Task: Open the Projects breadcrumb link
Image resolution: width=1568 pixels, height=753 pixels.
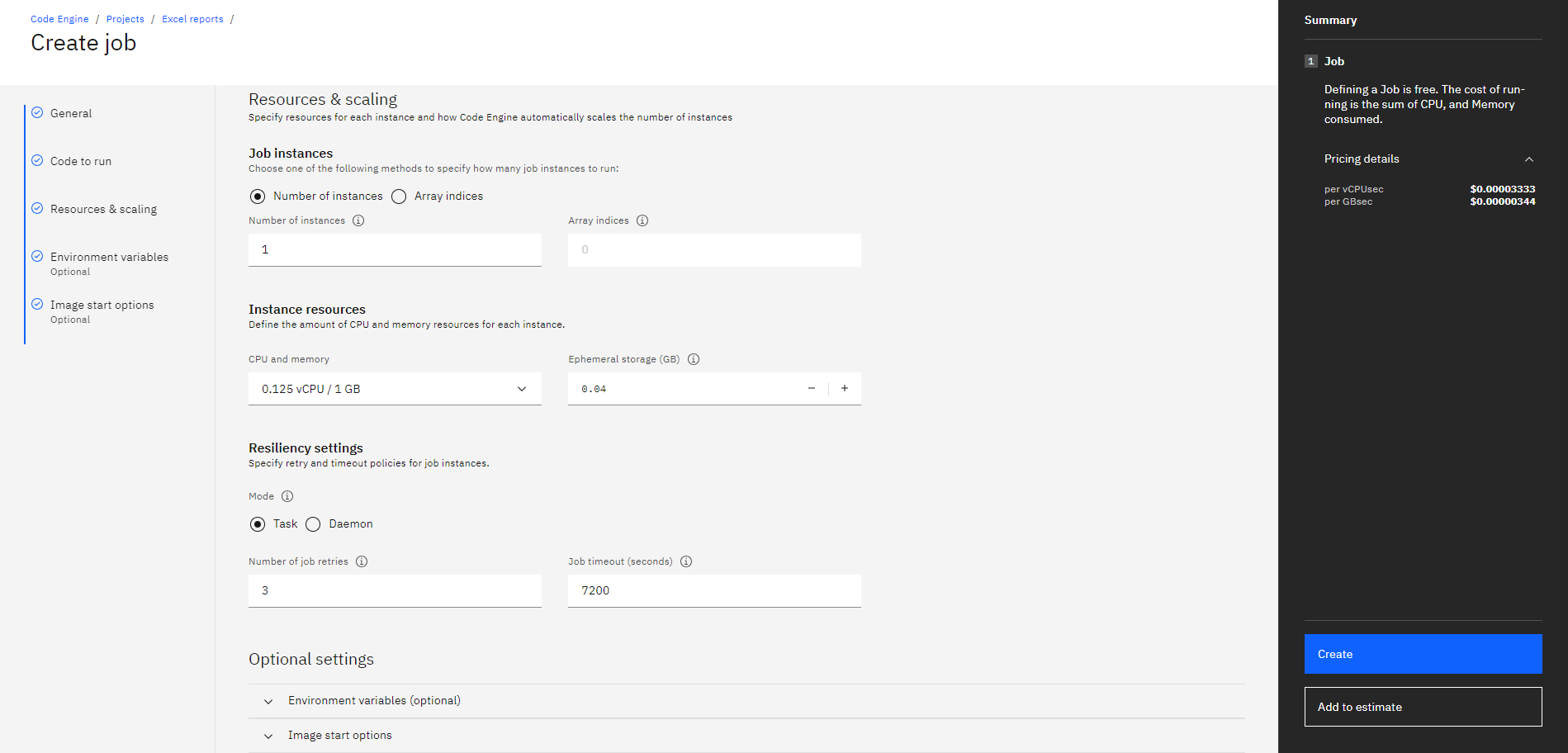Action: click(126, 19)
